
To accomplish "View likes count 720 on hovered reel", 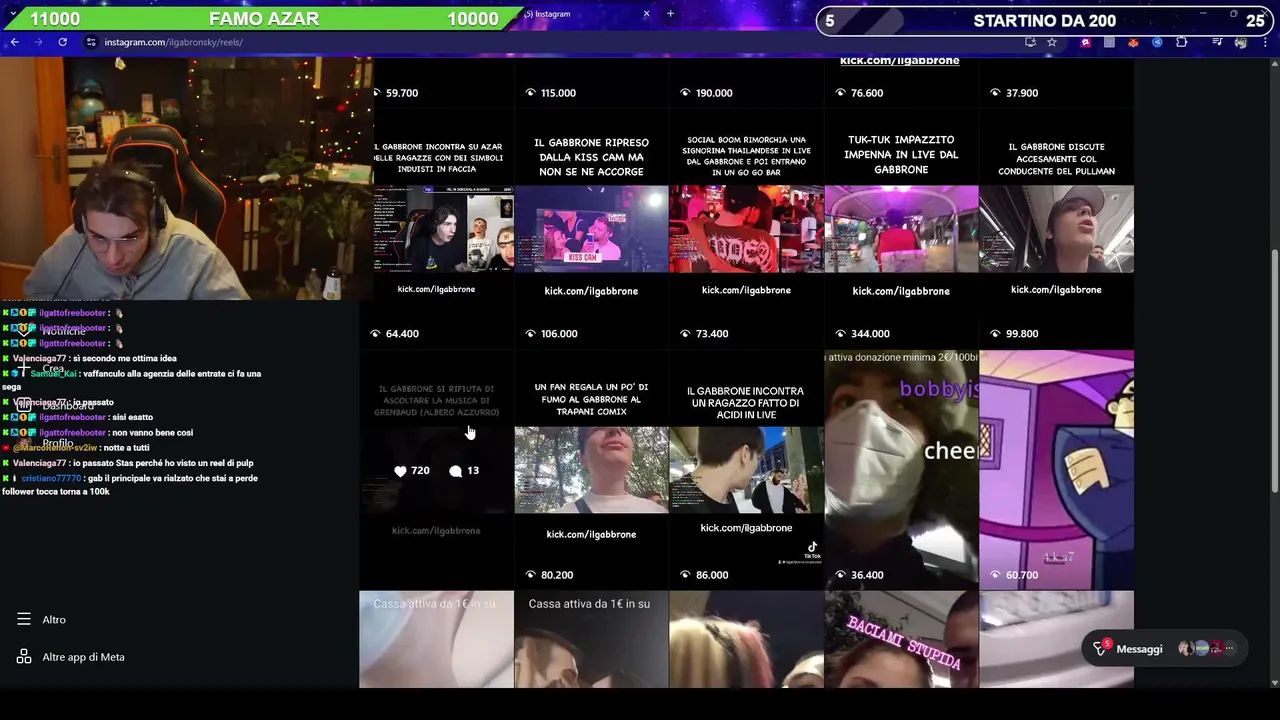I will click(x=411, y=471).
